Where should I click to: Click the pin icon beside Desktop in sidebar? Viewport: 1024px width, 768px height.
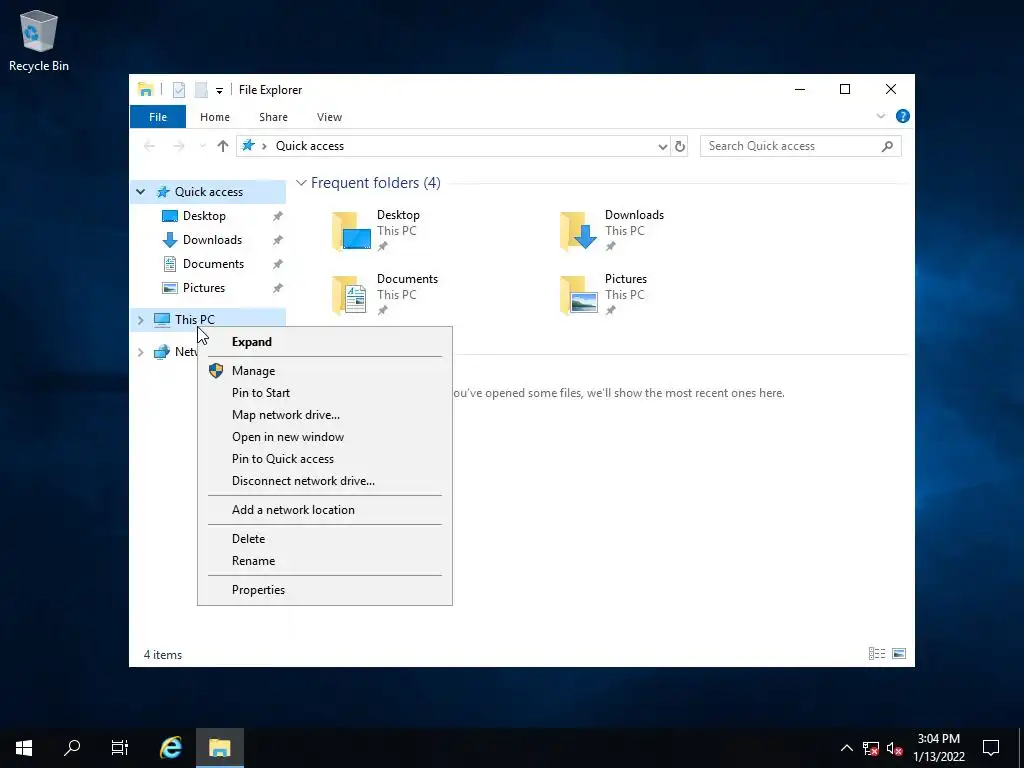pyautogui.click(x=278, y=216)
